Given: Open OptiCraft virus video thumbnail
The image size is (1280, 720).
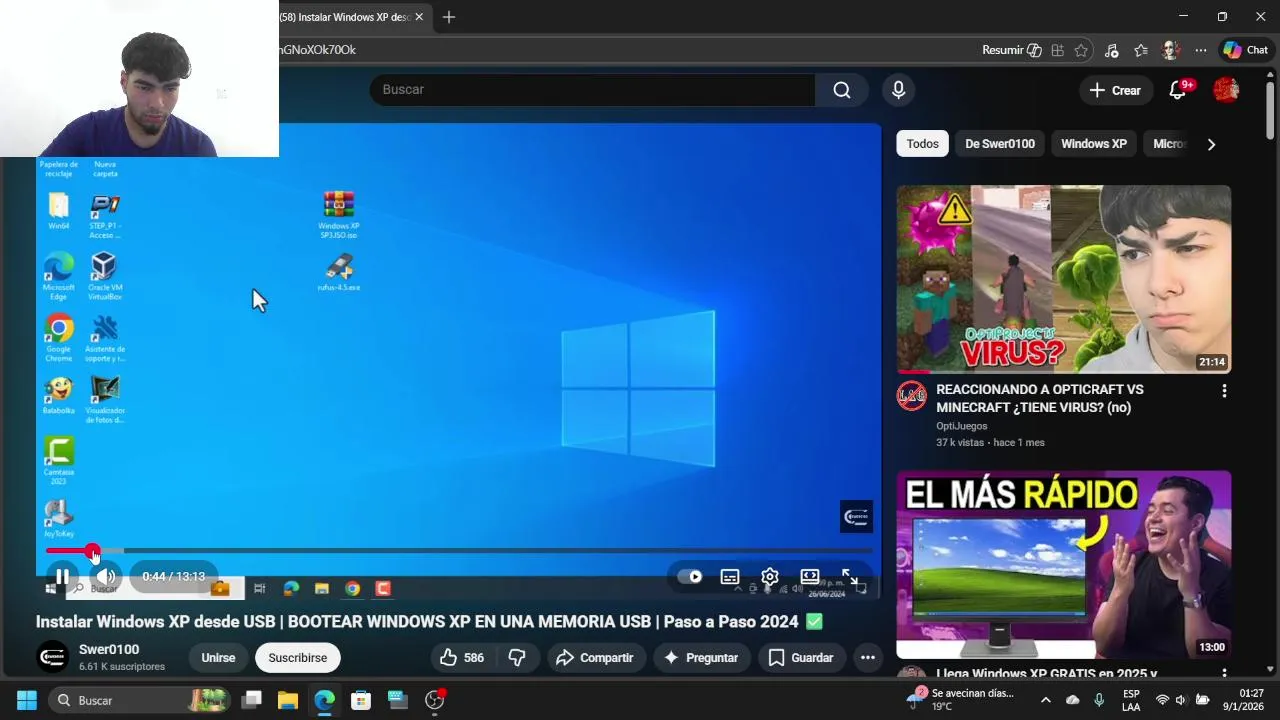Looking at the screenshot, I should (1064, 279).
